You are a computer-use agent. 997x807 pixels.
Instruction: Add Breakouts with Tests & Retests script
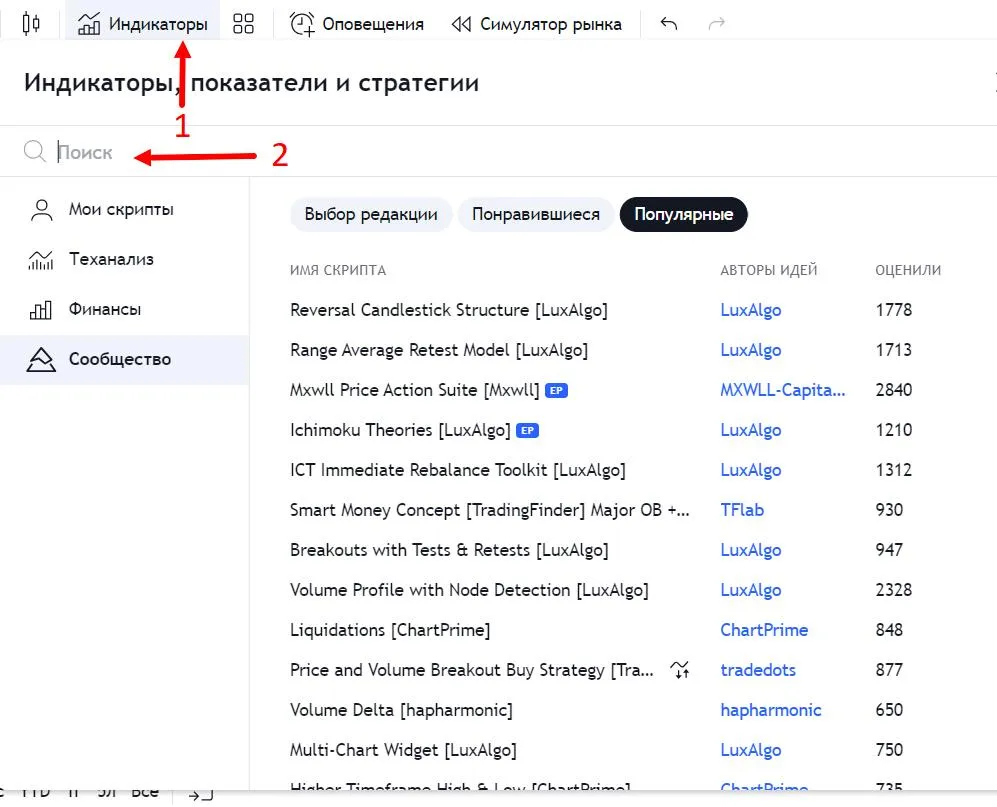click(x=449, y=550)
